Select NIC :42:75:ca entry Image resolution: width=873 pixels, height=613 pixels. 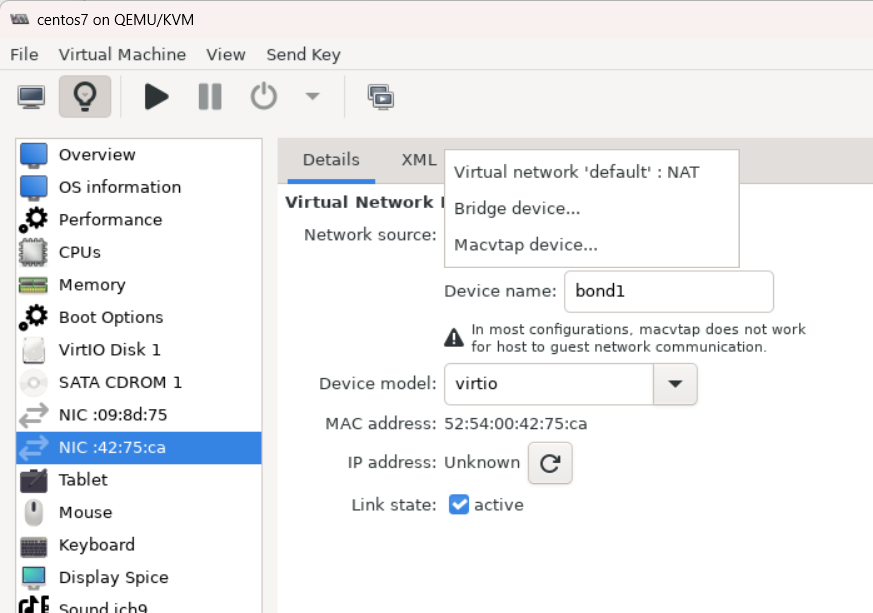139,448
